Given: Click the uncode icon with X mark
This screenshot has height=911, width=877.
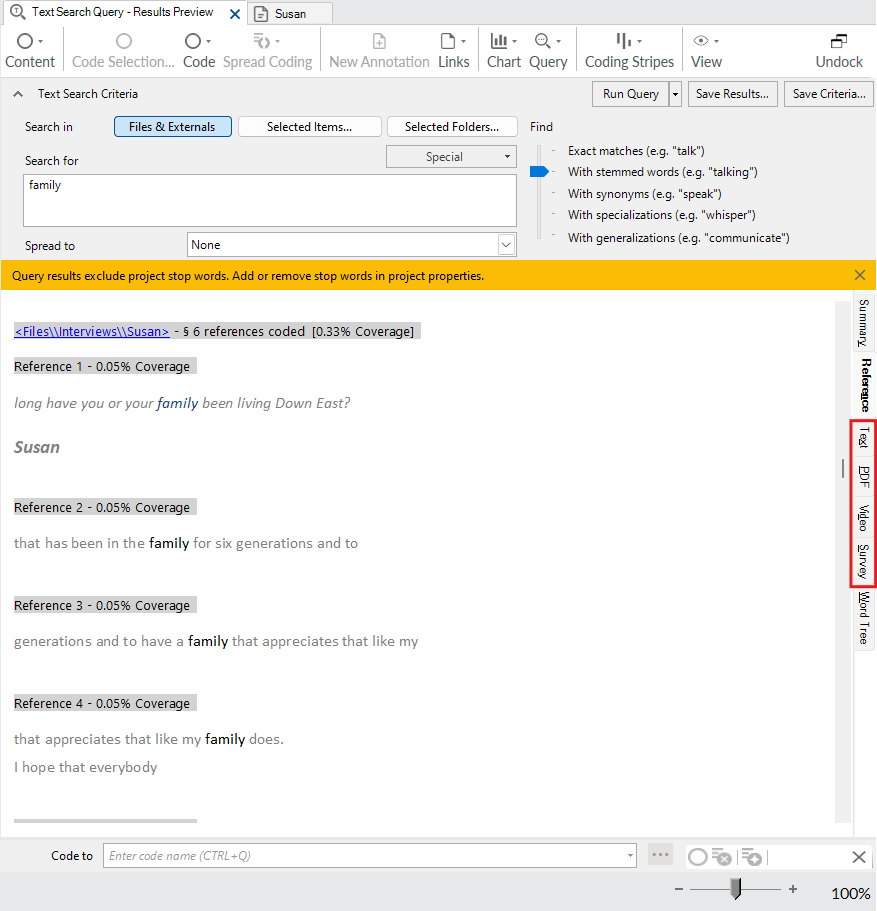Looking at the screenshot, I should 722,857.
